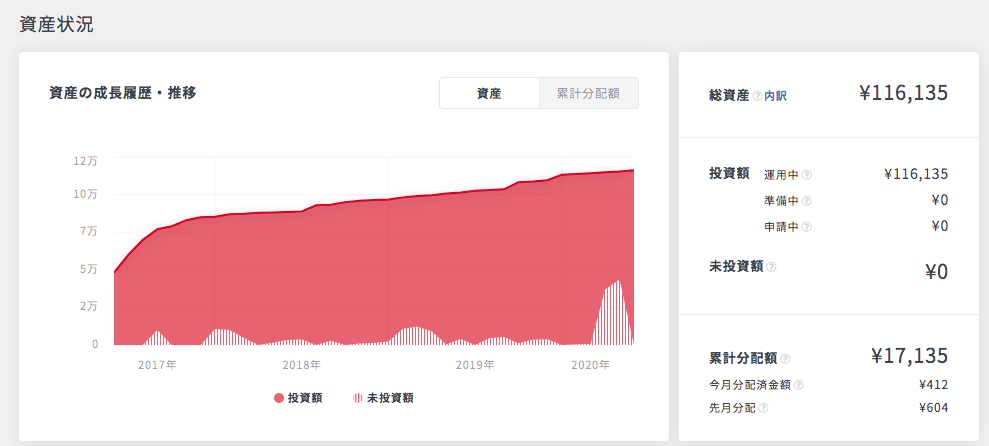989x446 pixels.
Task: Switch to the 累計分配額 tab
Action: tap(588, 93)
